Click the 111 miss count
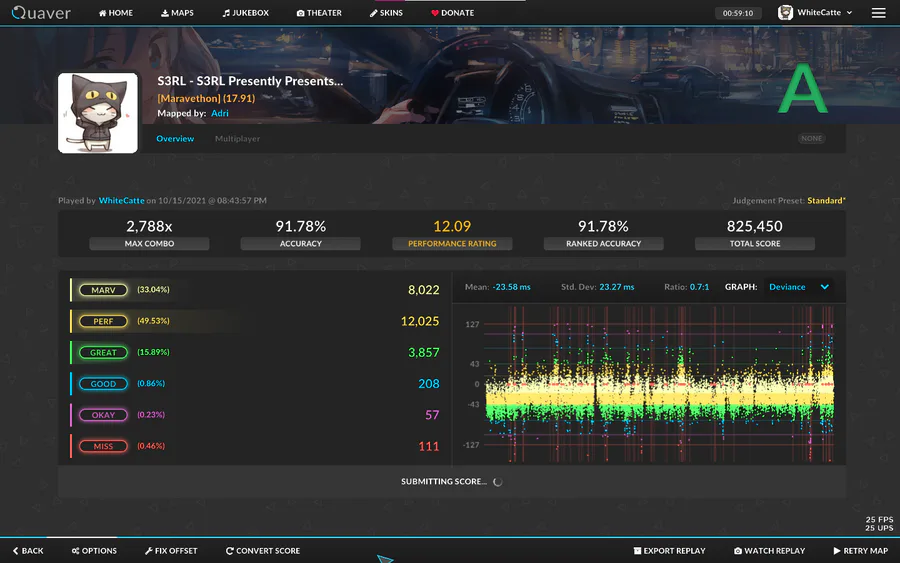900x563 pixels. [429, 446]
